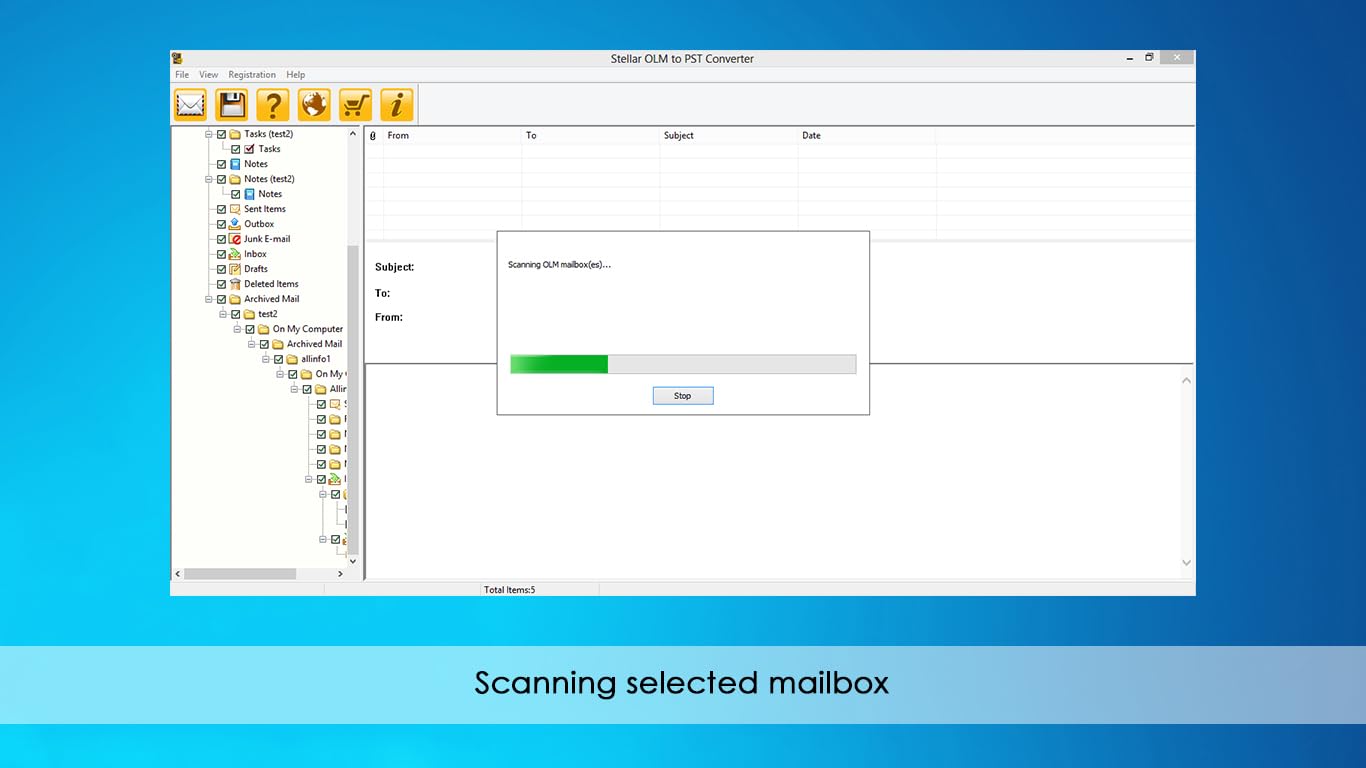Image resolution: width=1366 pixels, height=768 pixels.
Task: Sort by the Date column header
Action: coord(867,135)
